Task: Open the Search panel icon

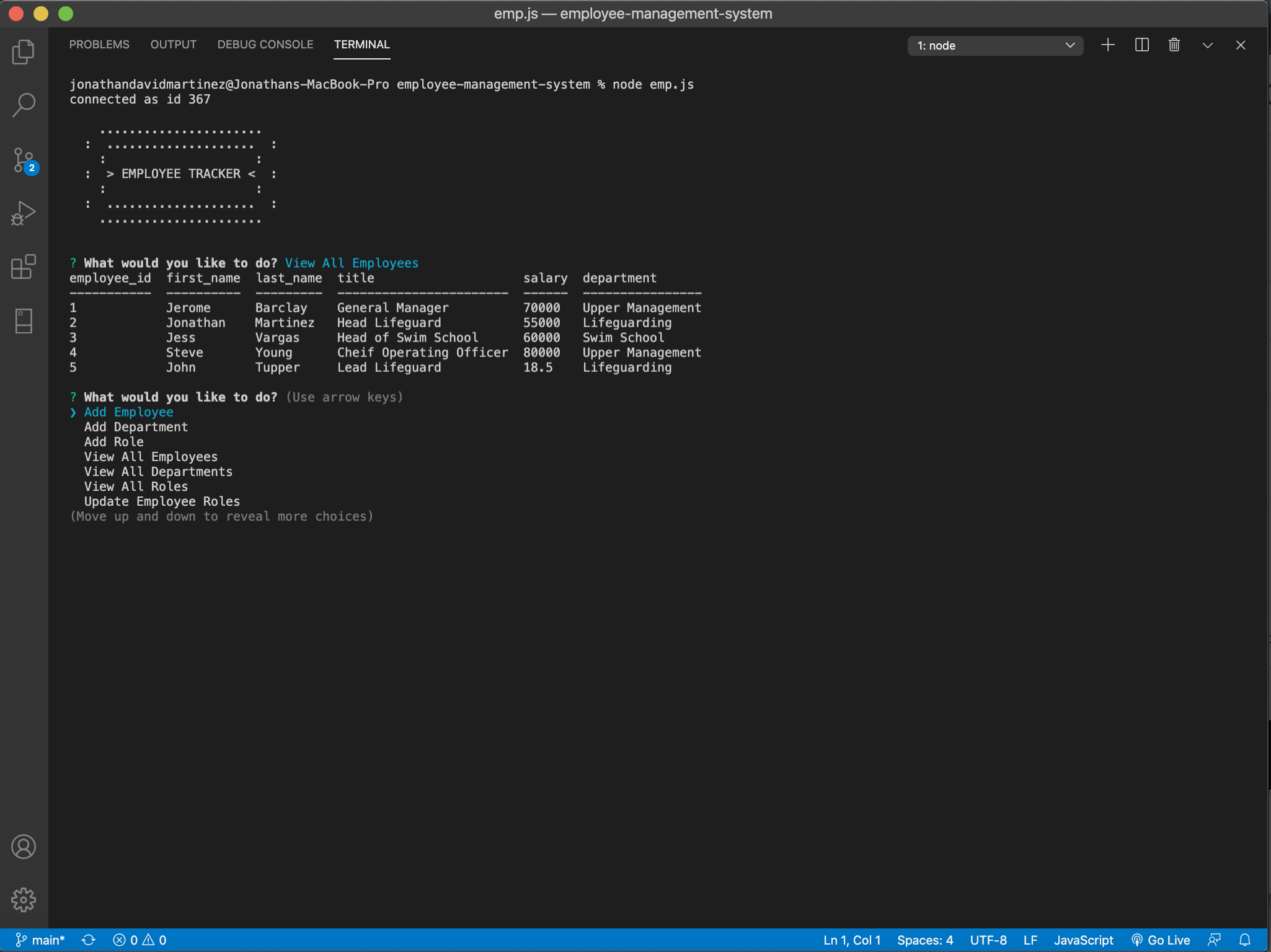Action: (x=24, y=105)
